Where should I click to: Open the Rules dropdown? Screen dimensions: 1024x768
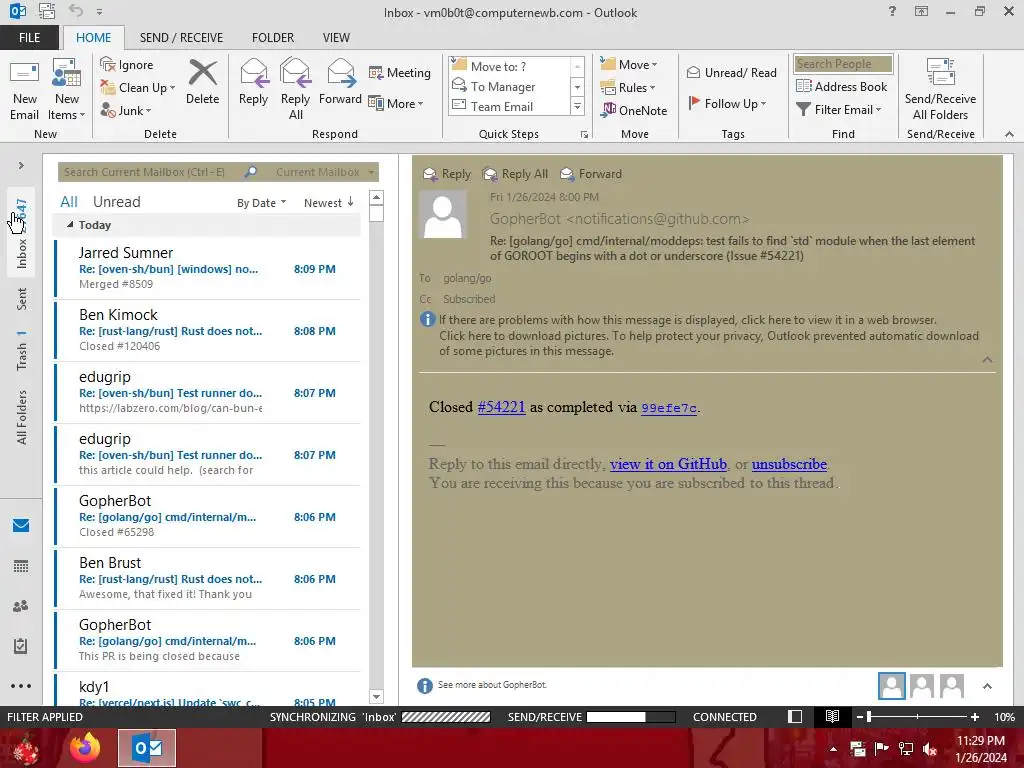click(628, 87)
